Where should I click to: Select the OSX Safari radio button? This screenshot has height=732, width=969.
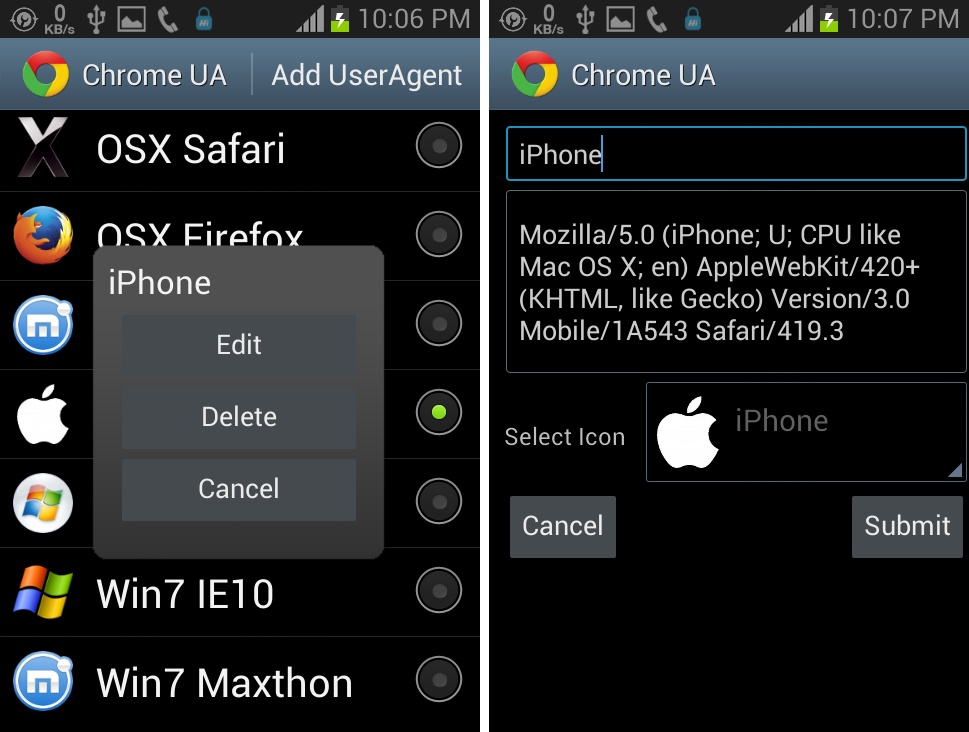438,147
